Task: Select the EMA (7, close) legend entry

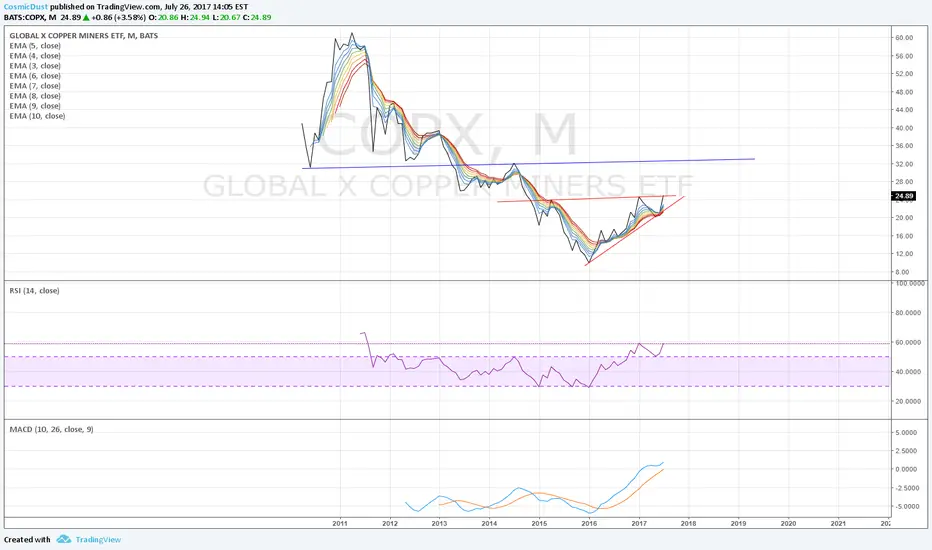Action: click(x=35, y=86)
